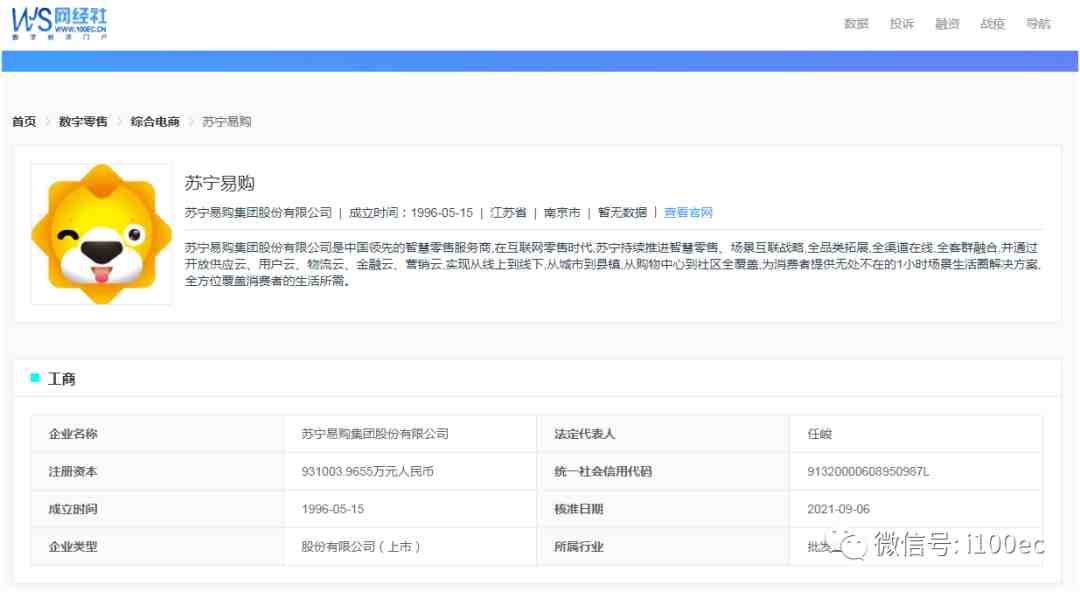Click the 法定代表人 table label
The width and height of the screenshot is (1080, 592).
click(585, 434)
